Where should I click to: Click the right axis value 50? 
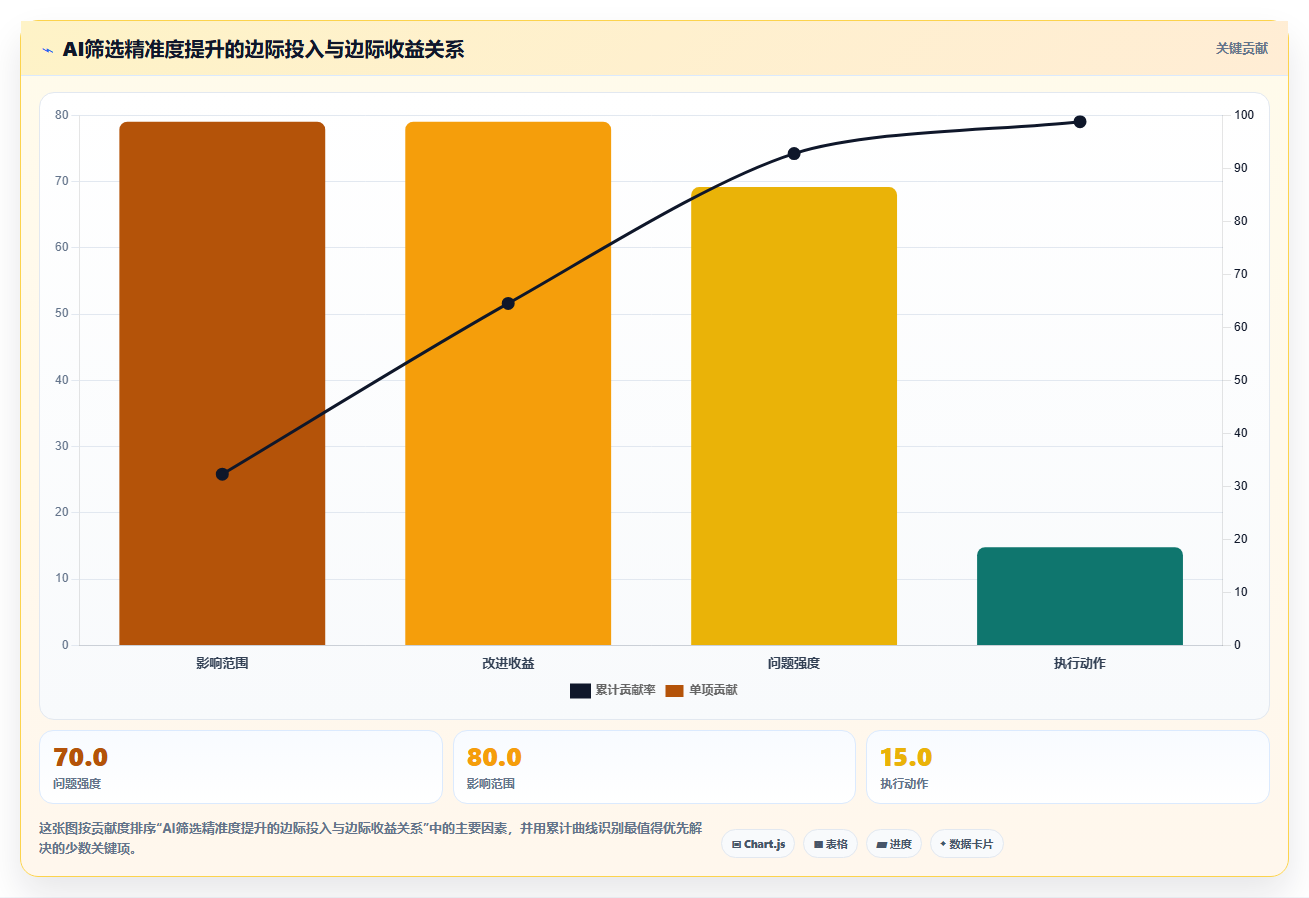pyautogui.click(x=1240, y=380)
